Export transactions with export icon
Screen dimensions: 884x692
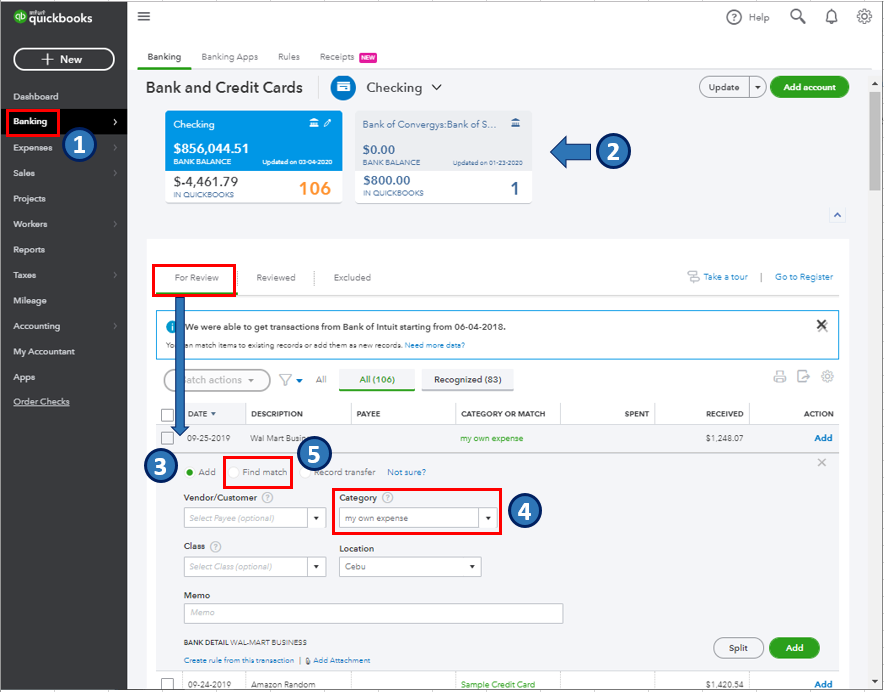point(803,376)
